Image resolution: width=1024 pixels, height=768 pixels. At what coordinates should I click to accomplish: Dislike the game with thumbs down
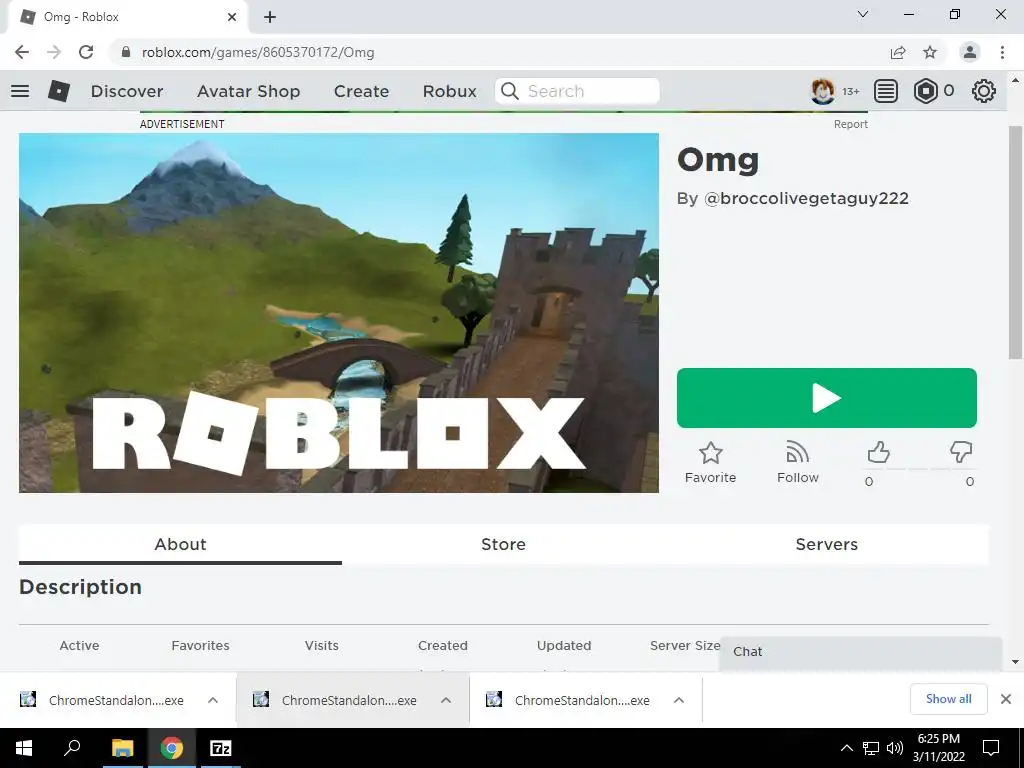961,452
